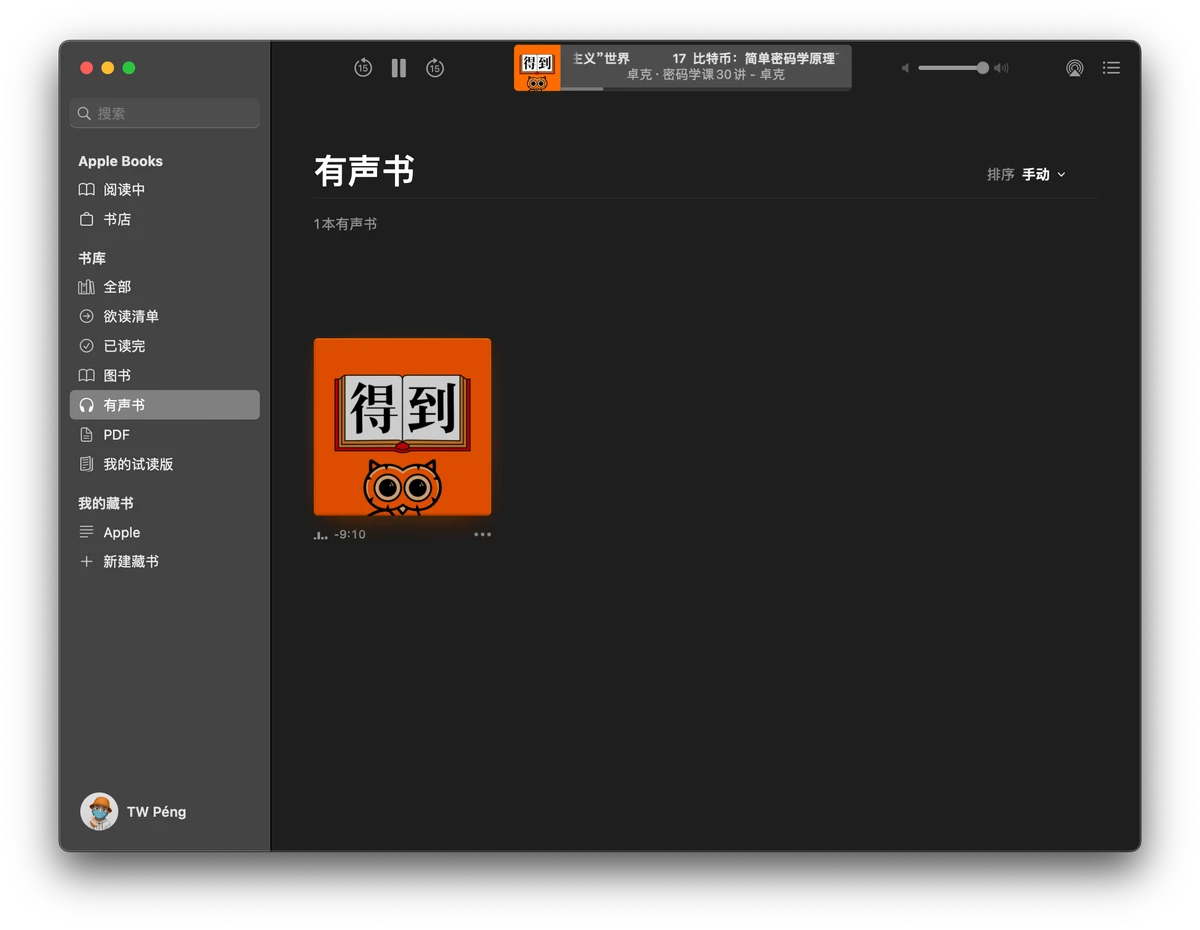The image size is (1200, 930).
Task: Click the plus icon beside 新建藏书
Action: coord(87,562)
